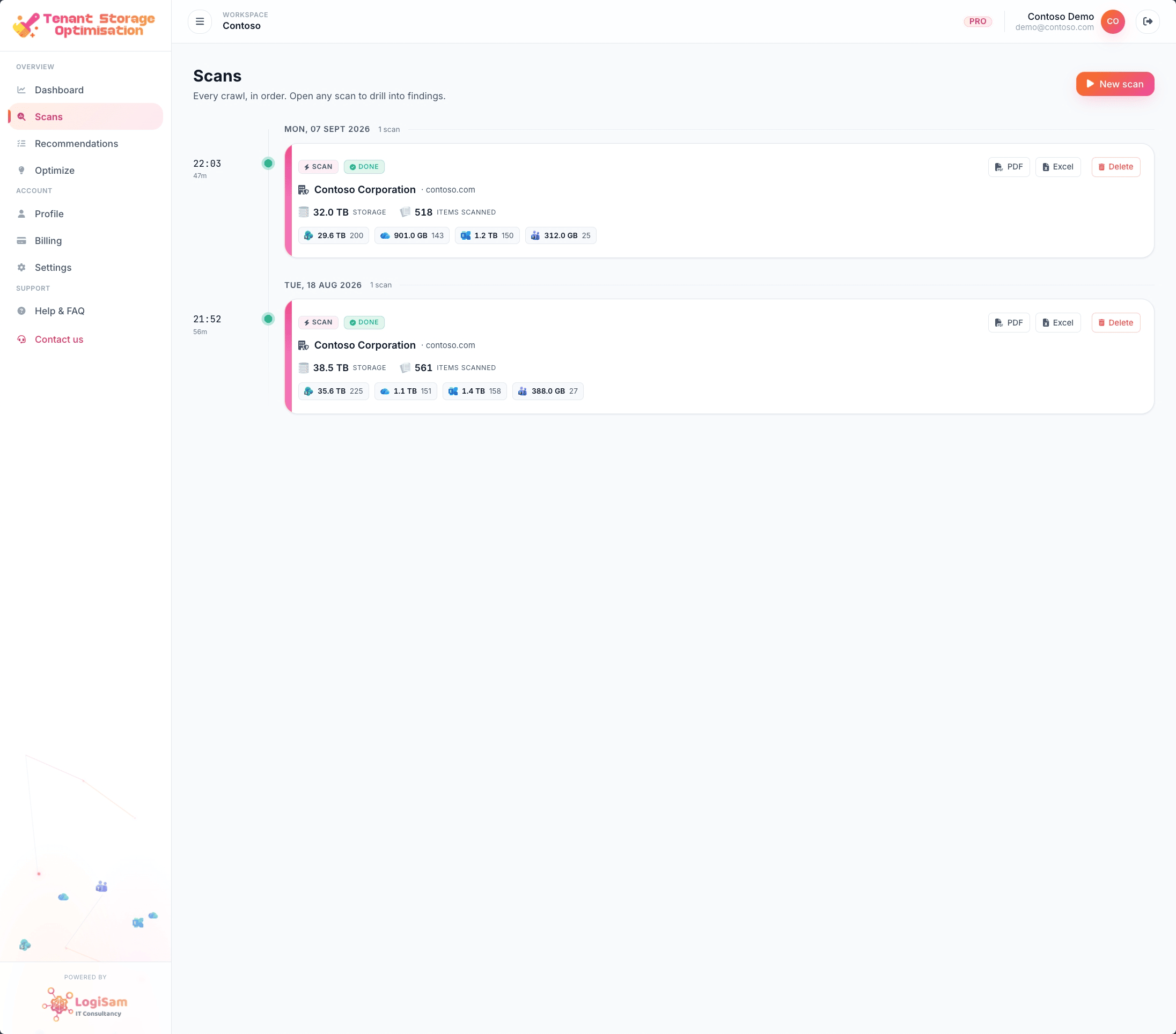The image size is (1176, 1034).
Task: Click the Recommendations list icon
Action: coord(21,144)
